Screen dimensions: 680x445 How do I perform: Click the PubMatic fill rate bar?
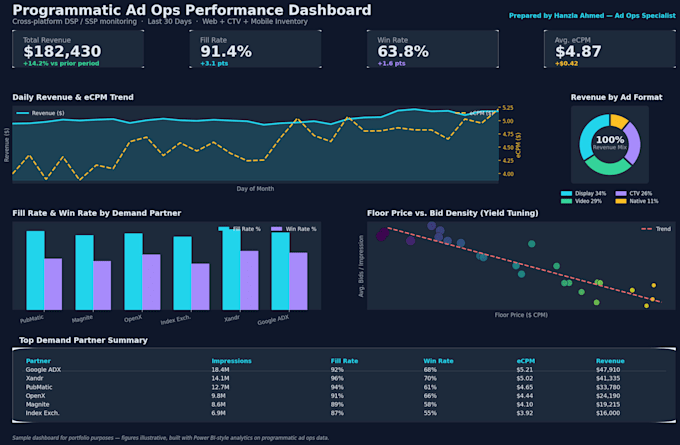point(36,270)
